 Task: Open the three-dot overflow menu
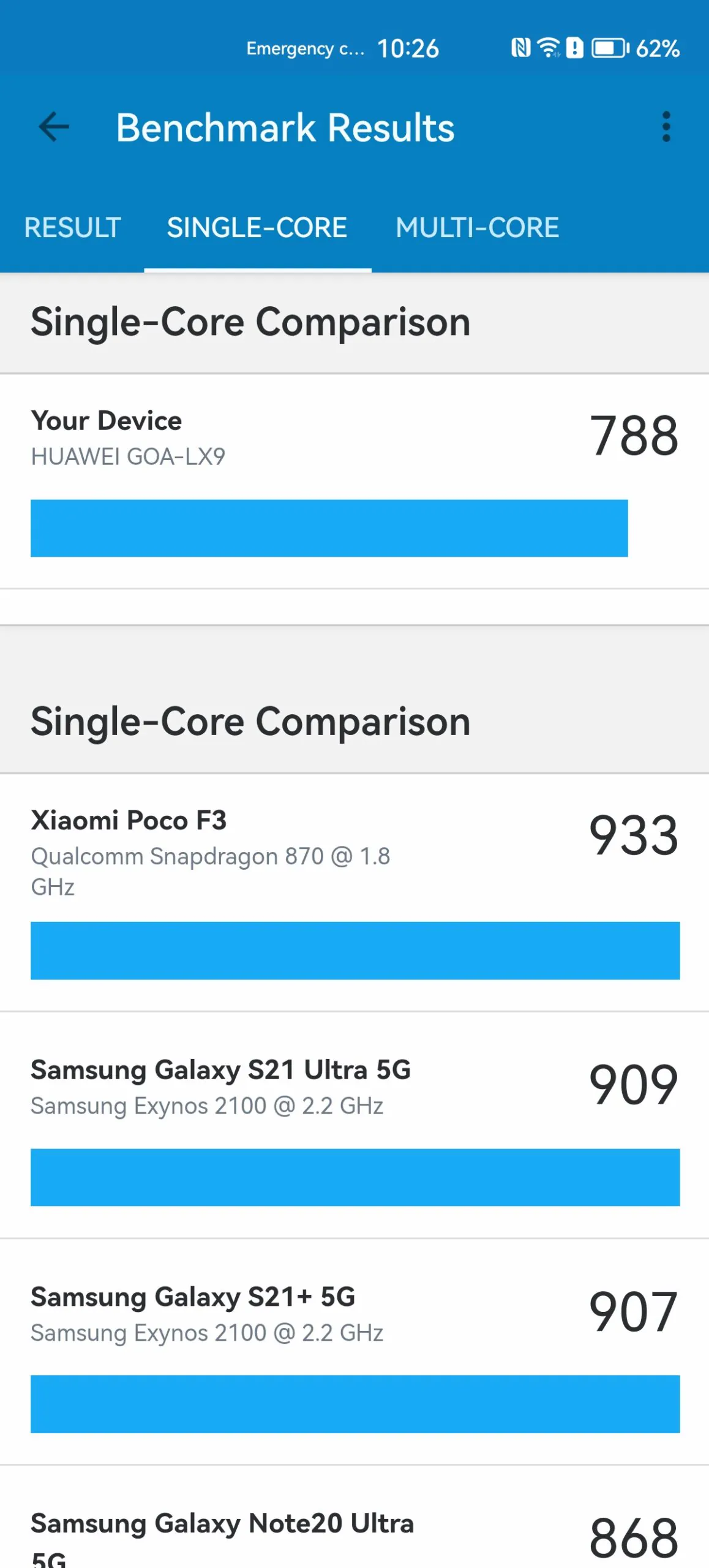pos(666,127)
